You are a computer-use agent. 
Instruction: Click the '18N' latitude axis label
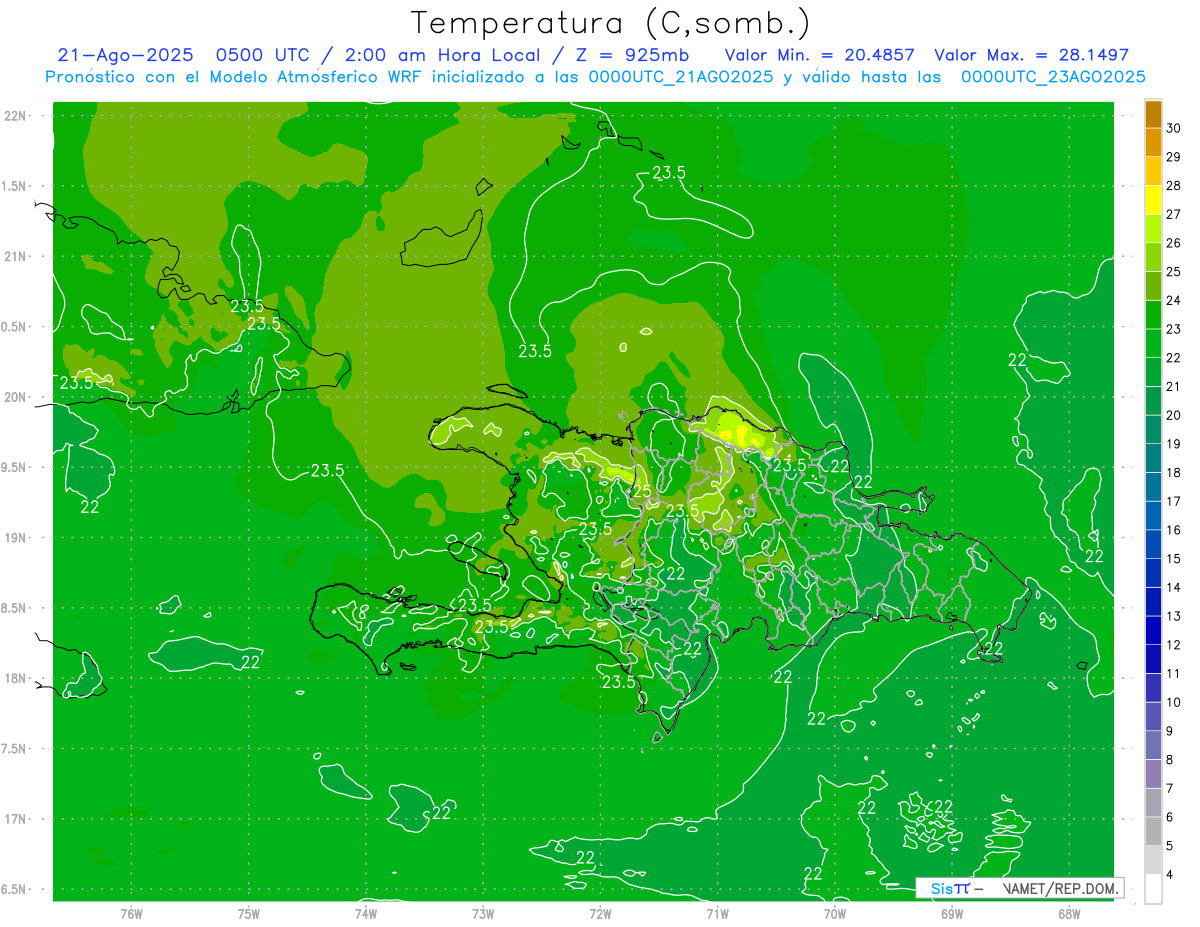pos(14,679)
